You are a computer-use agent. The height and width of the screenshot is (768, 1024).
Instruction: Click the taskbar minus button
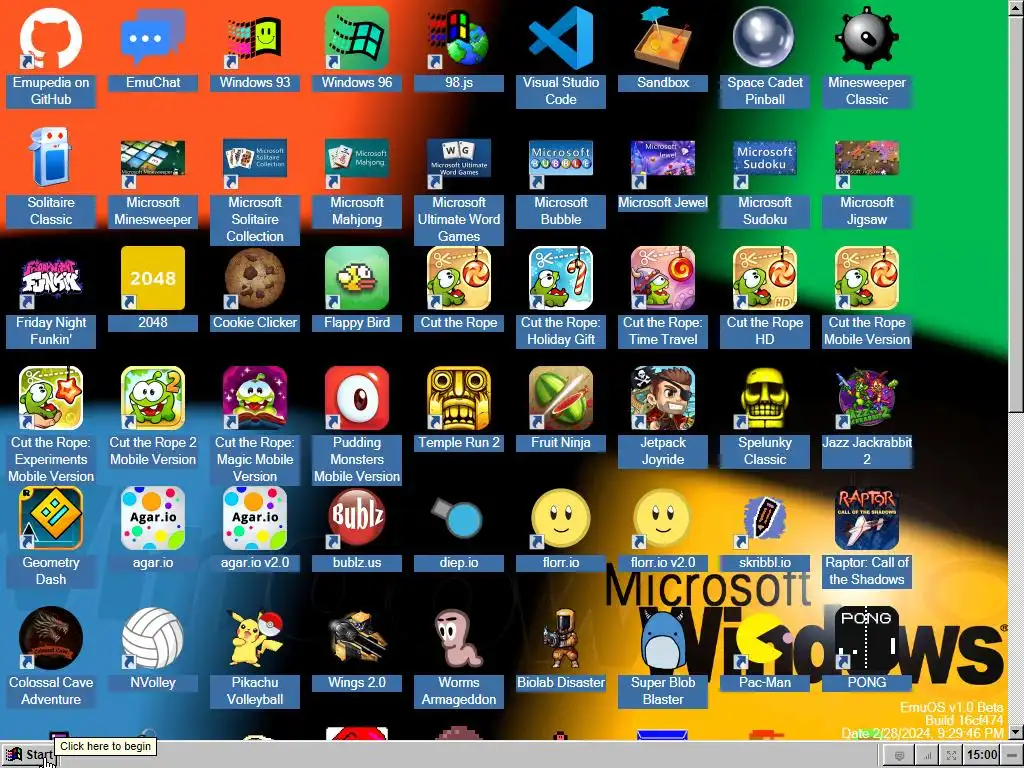1012,756
